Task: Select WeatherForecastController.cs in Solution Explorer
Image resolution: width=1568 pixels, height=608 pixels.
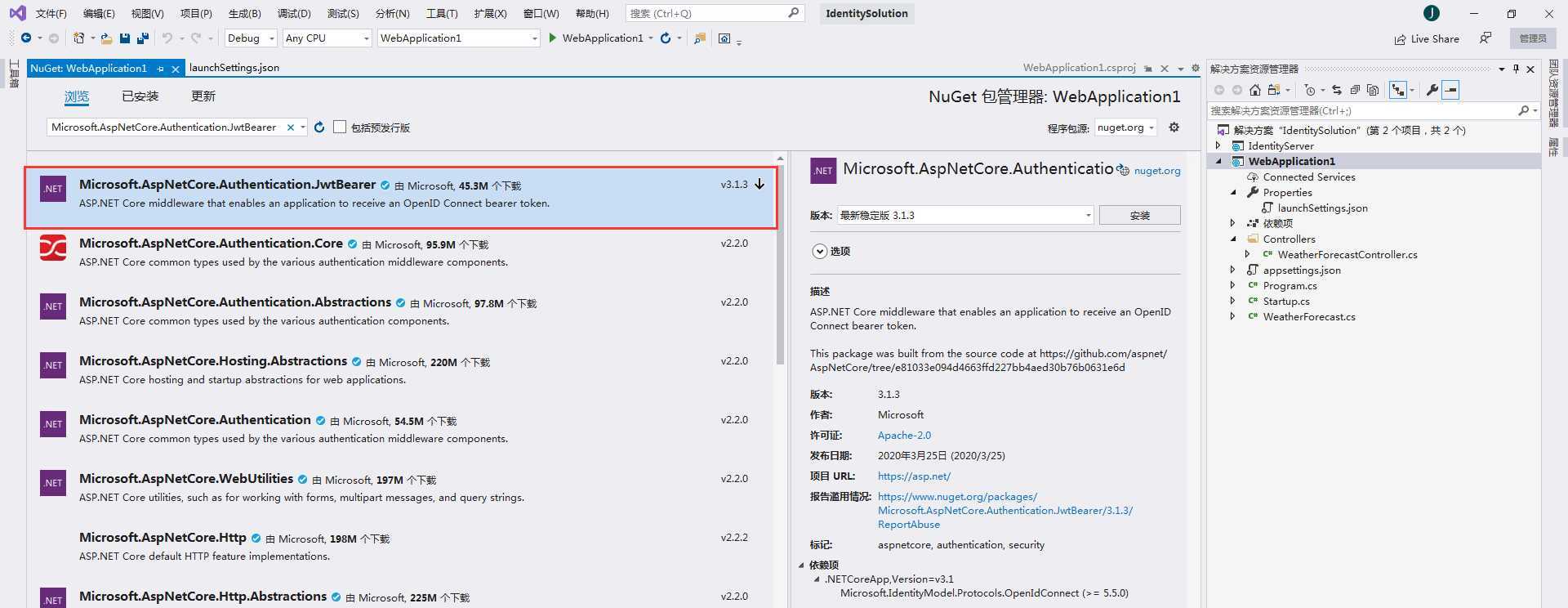Action: pos(1347,254)
